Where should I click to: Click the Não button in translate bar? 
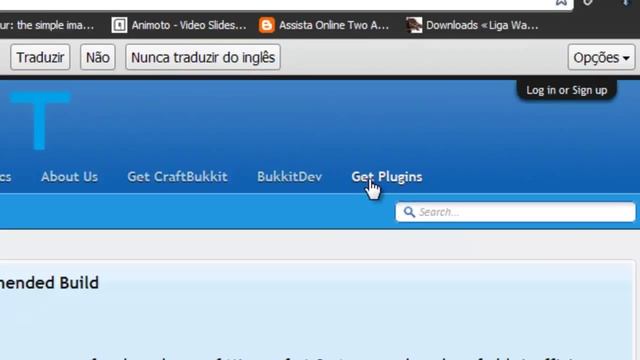coord(98,58)
